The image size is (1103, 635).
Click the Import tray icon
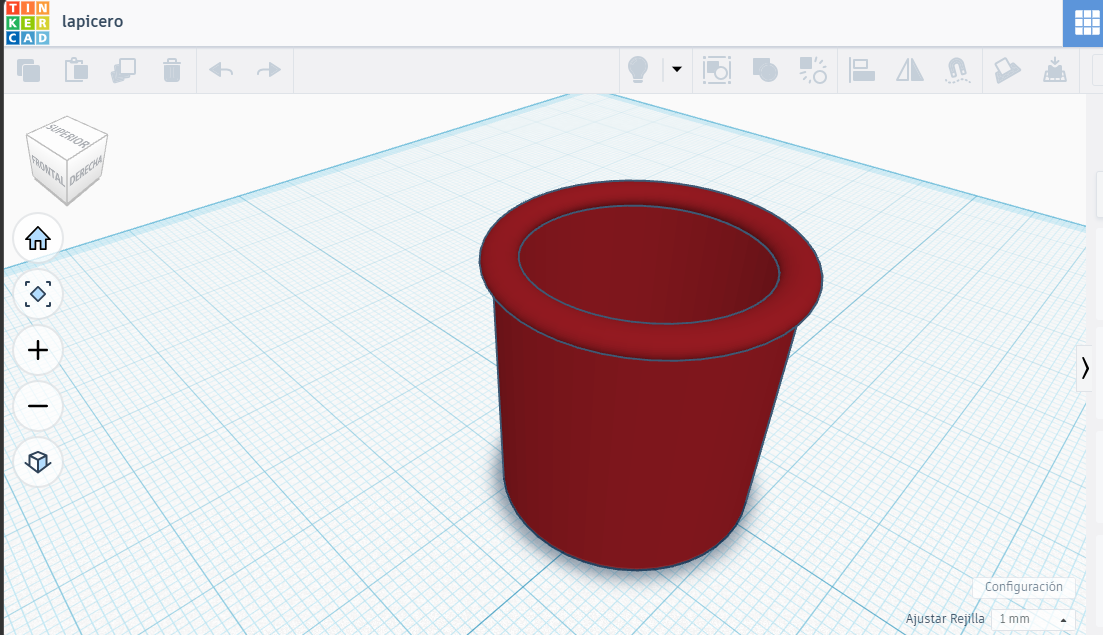click(1054, 70)
